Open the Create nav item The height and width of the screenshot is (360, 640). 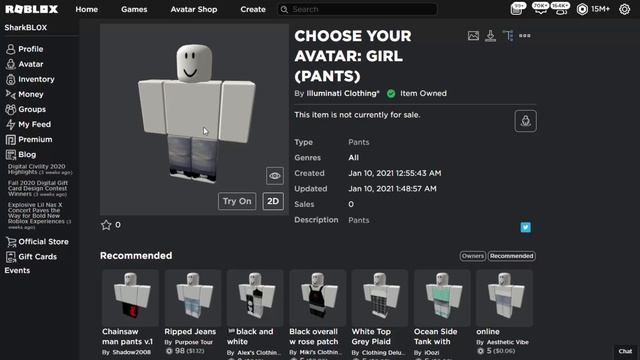pos(253,9)
